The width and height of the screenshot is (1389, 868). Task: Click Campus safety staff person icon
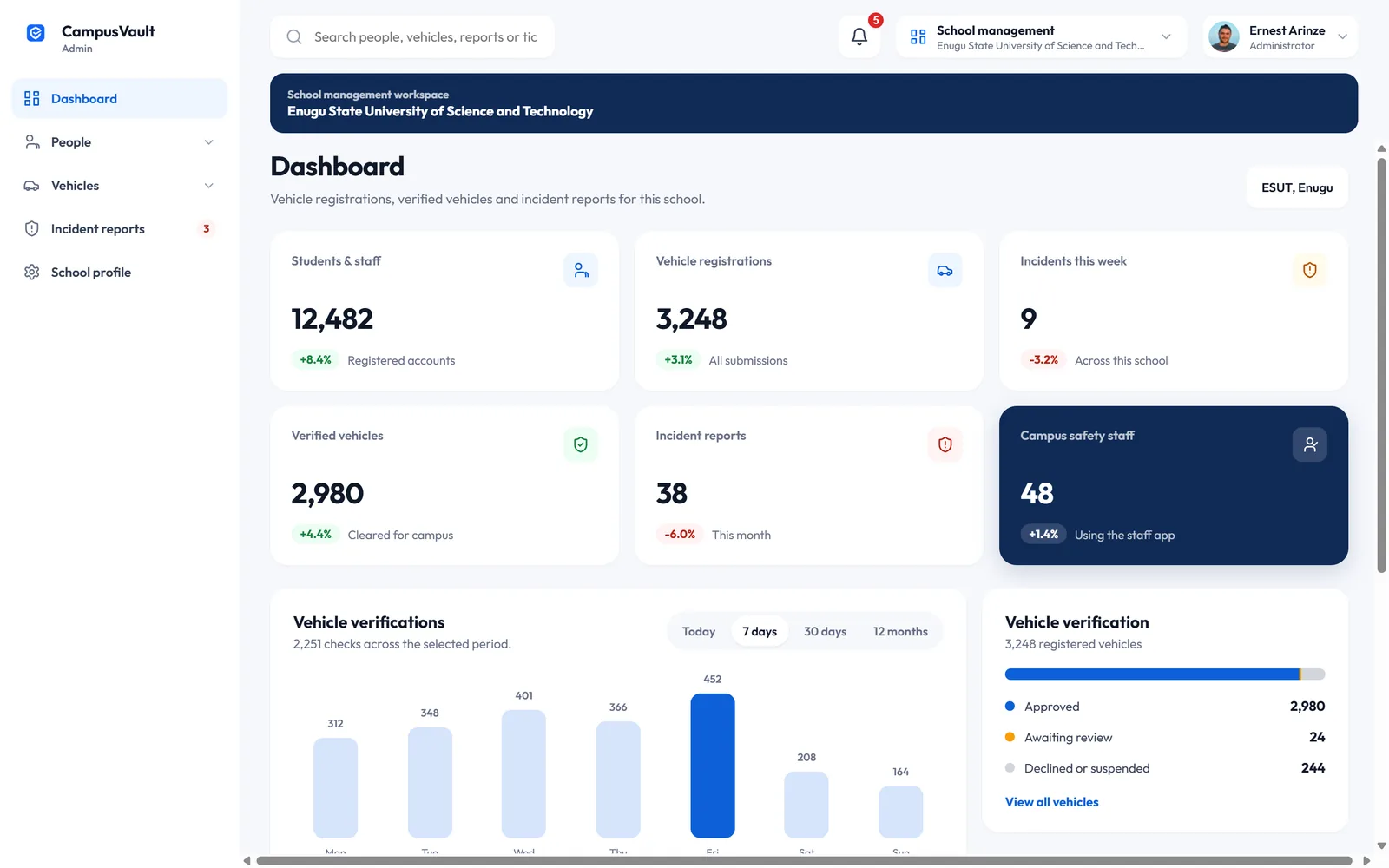[1309, 444]
